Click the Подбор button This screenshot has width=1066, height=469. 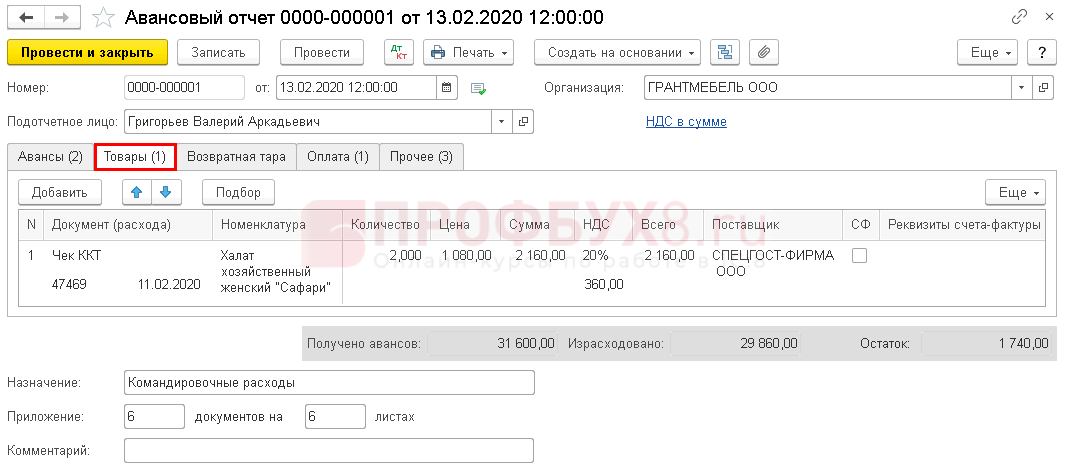[x=238, y=192]
